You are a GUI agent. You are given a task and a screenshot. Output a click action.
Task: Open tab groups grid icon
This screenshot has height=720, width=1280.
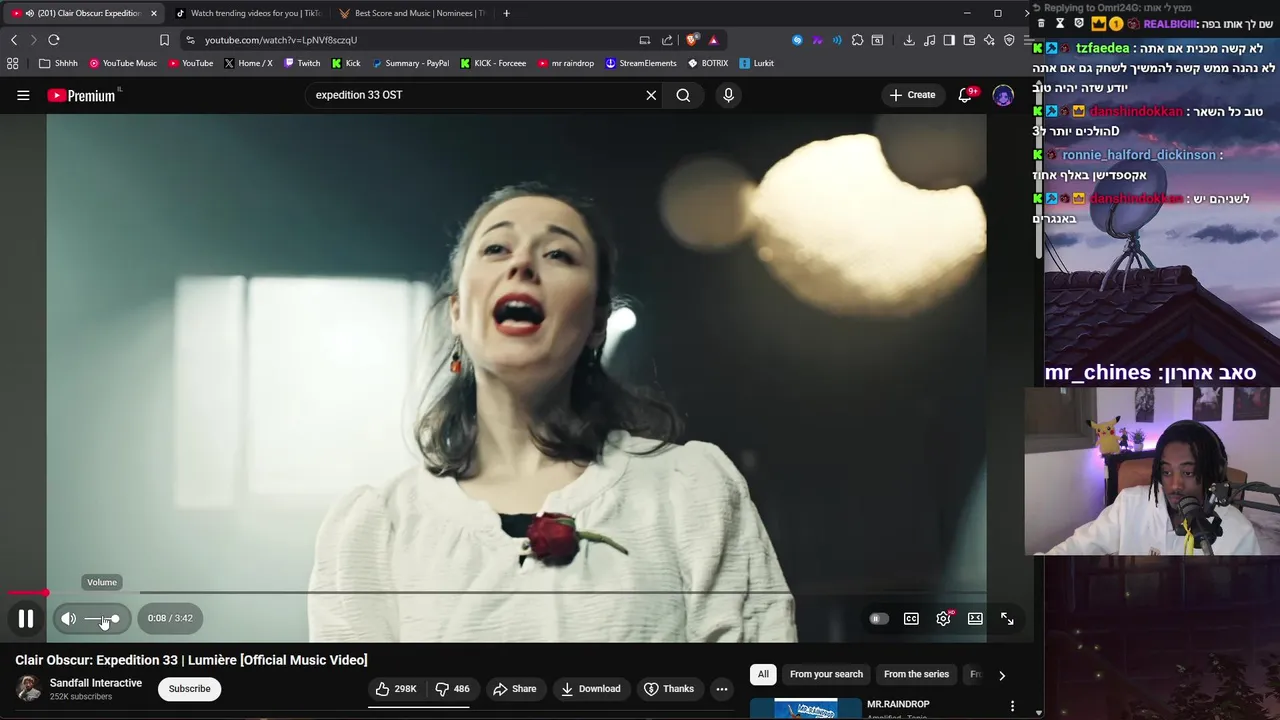(x=12, y=63)
